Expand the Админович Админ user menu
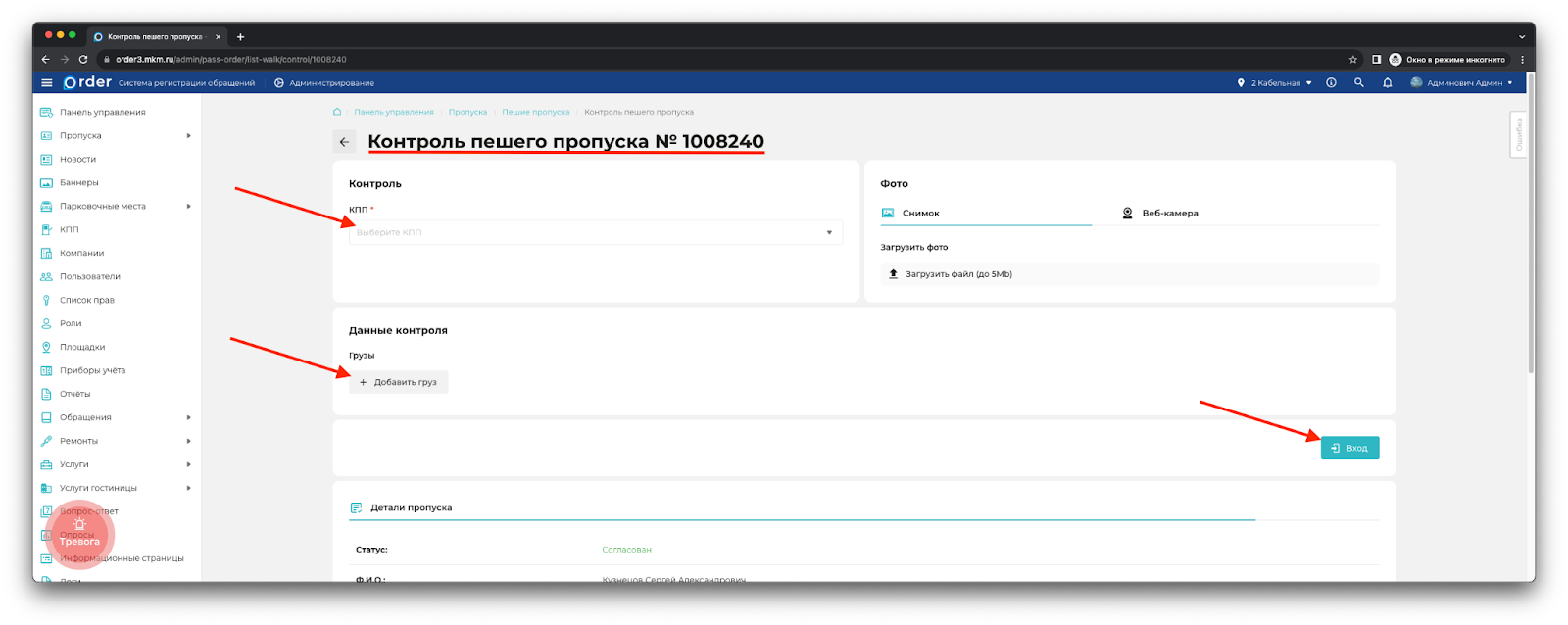This screenshot has height=625, width=1568. [1462, 83]
